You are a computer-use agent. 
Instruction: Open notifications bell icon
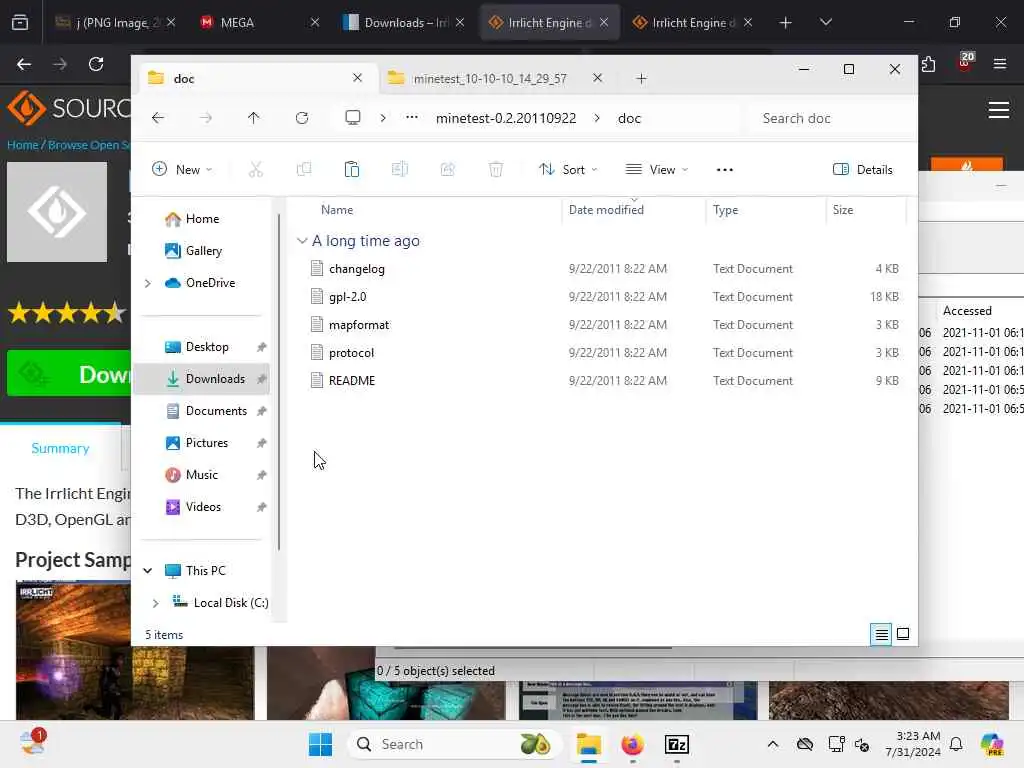956,744
